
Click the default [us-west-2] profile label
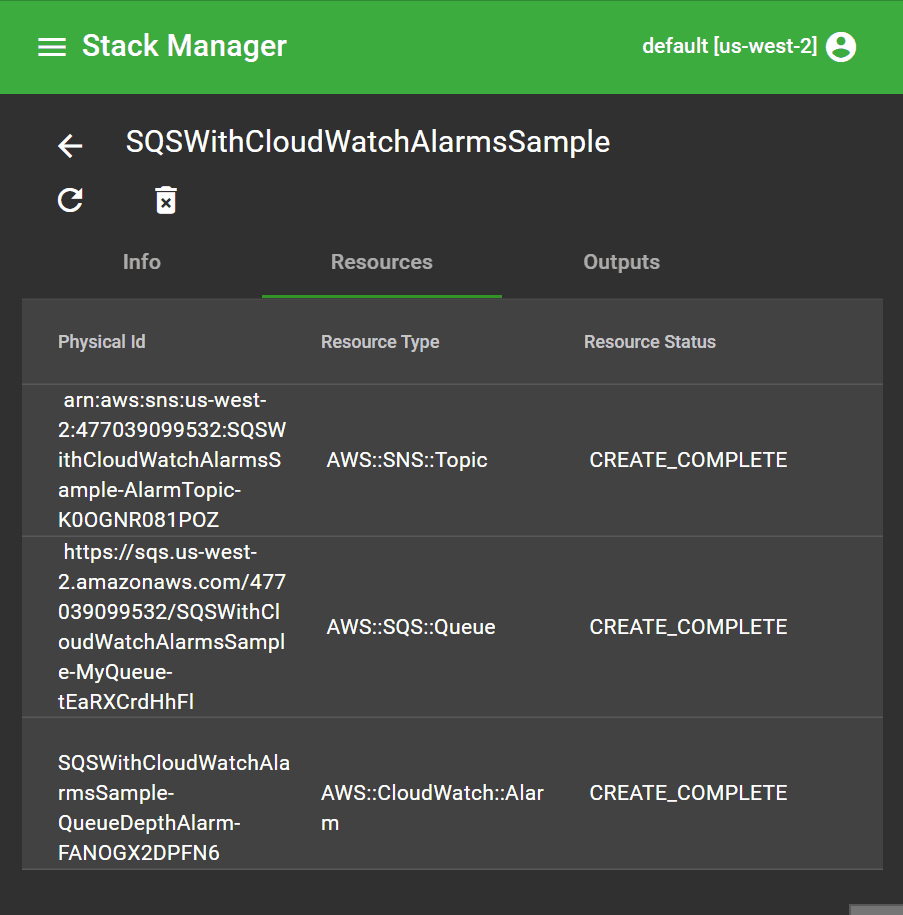click(x=729, y=47)
